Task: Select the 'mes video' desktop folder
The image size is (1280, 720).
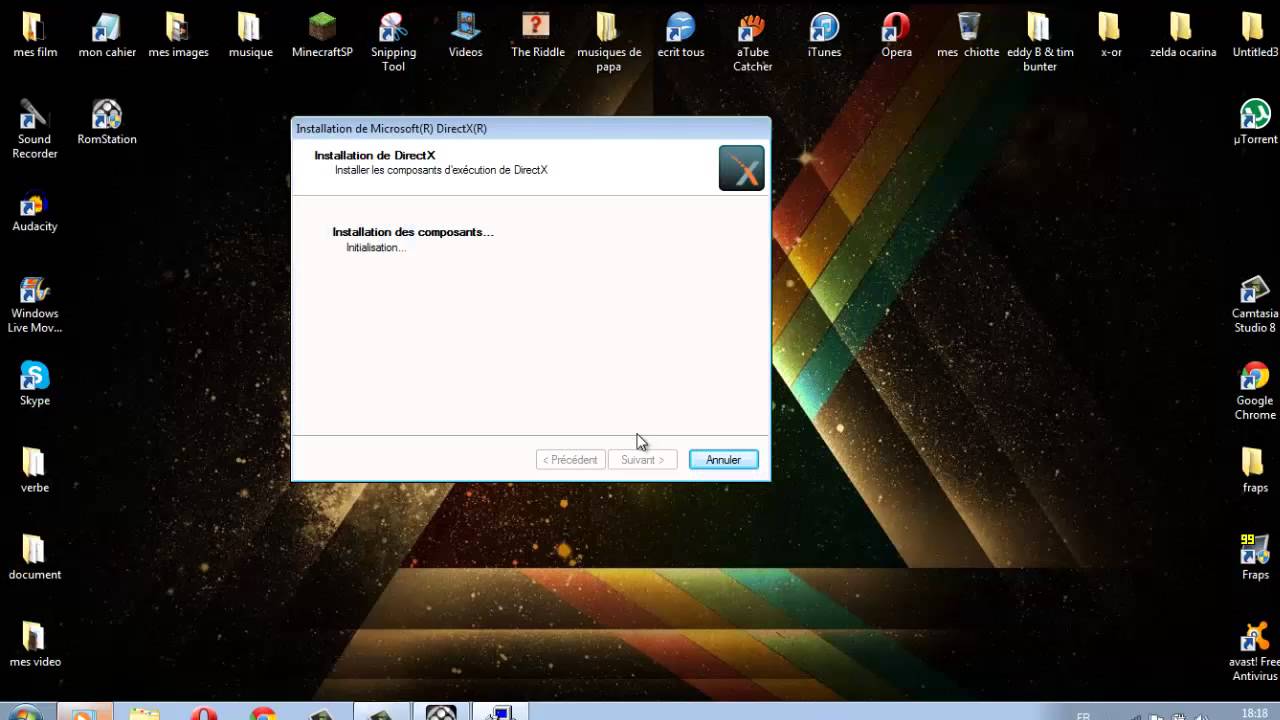Action: (x=35, y=643)
